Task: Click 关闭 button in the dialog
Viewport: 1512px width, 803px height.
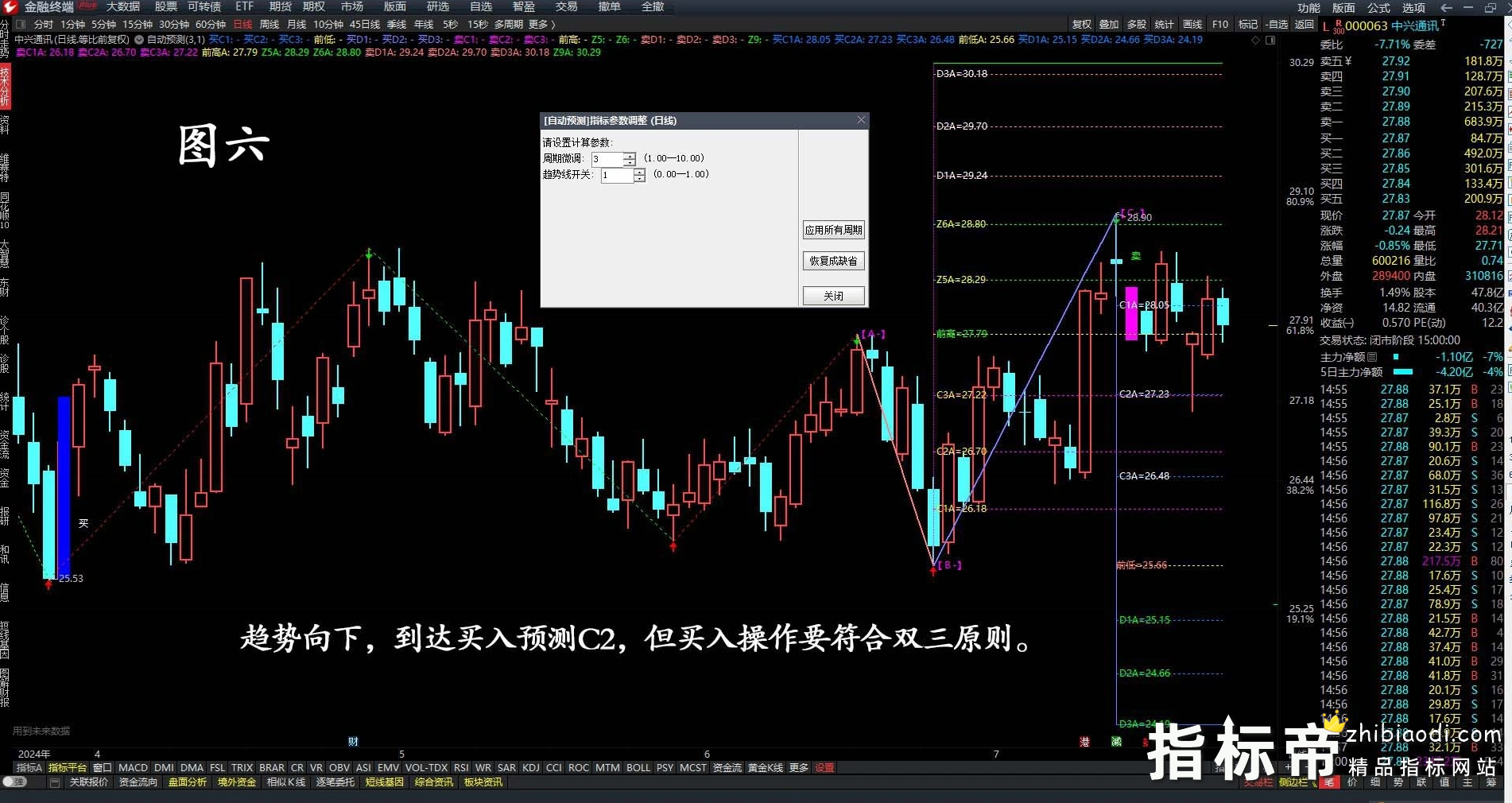Action: pos(833,296)
